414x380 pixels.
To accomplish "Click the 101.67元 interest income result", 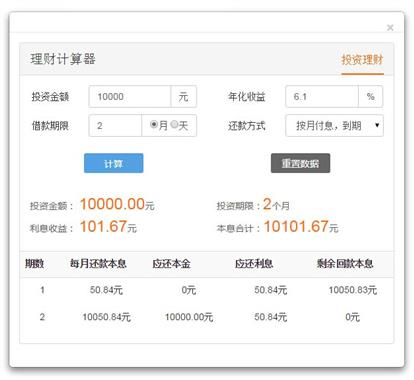I will pyautogui.click(x=108, y=227).
